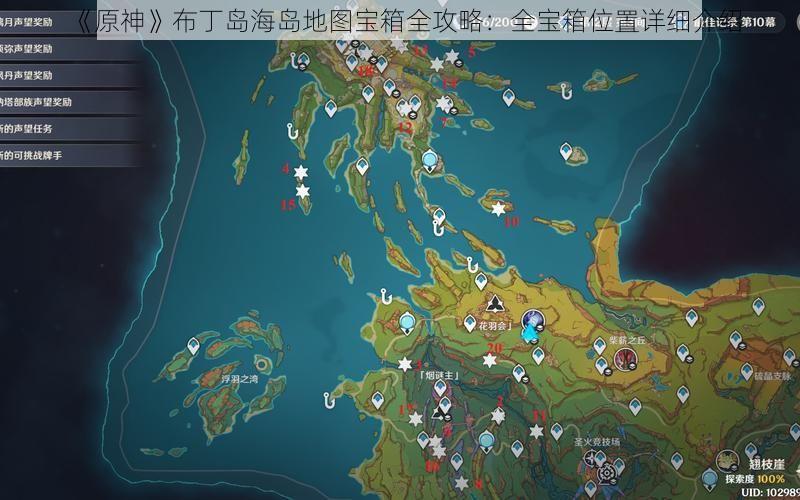Open the 纳塔部族声望奖励 sidebar entry

click(69, 102)
